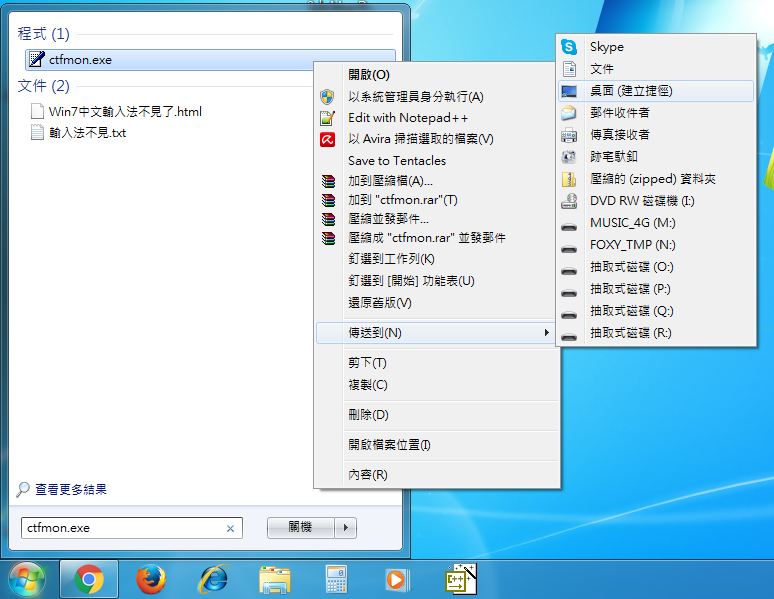Select 刪除(D) in context menu
The width and height of the screenshot is (774, 599).
coord(368,415)
